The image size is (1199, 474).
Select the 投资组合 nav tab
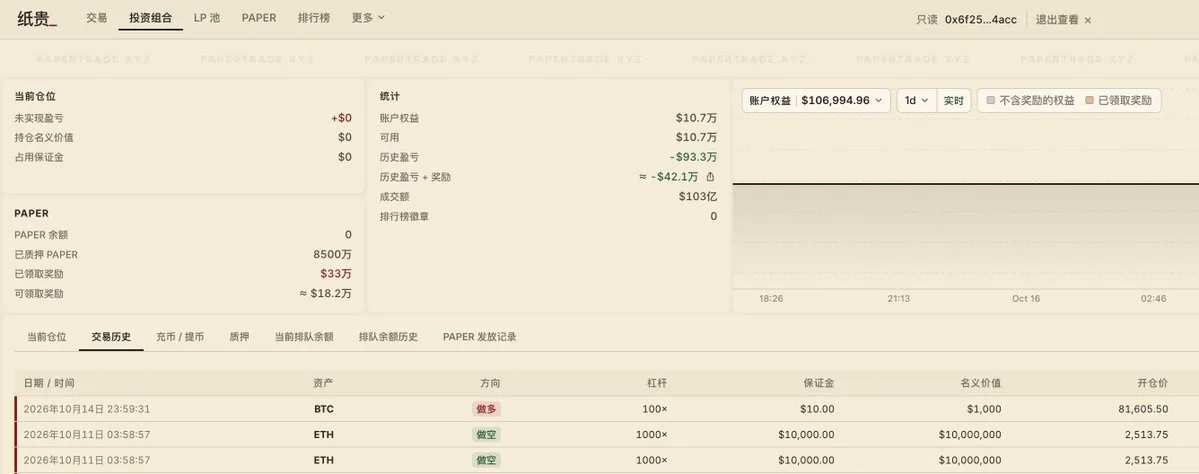point(151,18)
